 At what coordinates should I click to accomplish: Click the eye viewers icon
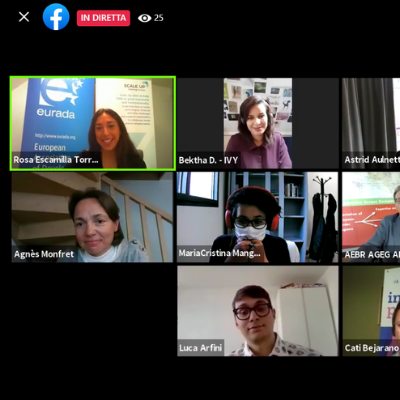144,18
